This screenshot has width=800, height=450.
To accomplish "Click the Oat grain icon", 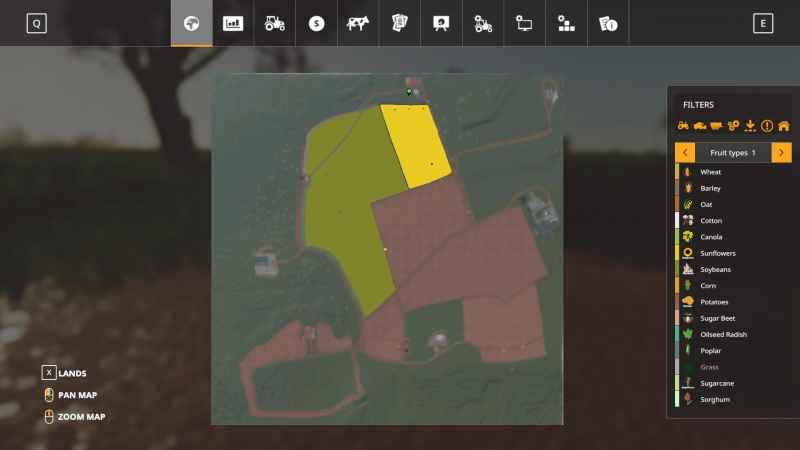I will [x=688, y=205].
